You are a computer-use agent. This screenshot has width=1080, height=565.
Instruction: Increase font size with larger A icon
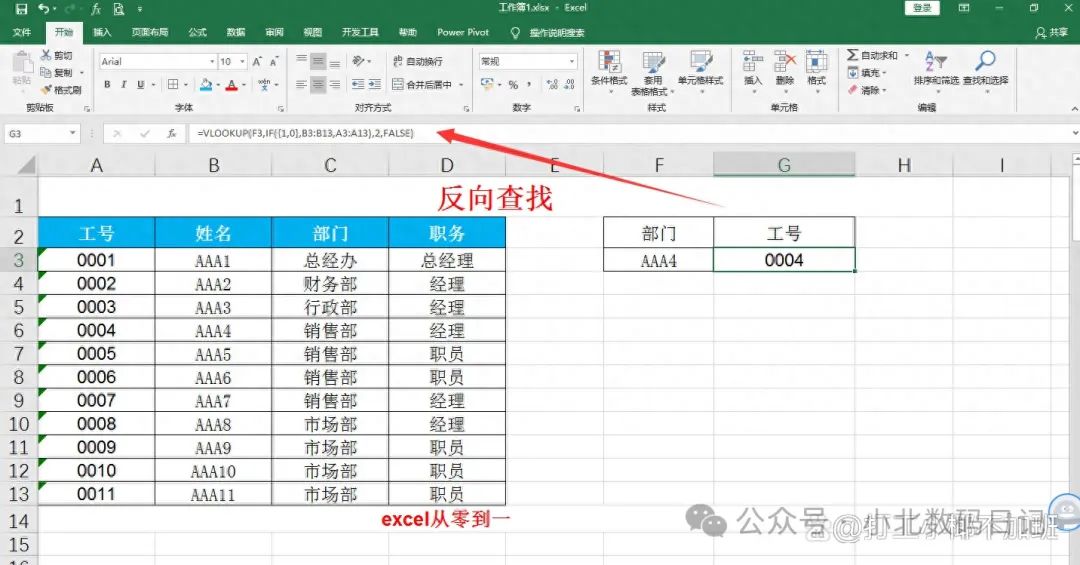click(257, 61)
